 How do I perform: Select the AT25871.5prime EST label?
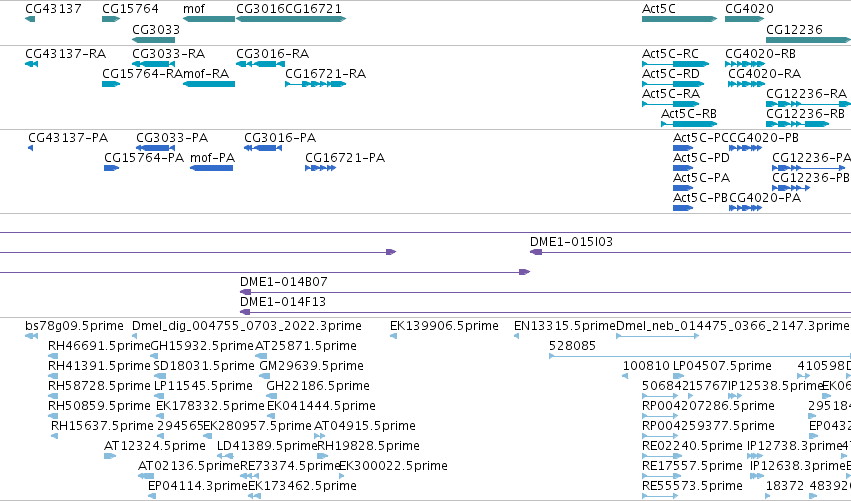306,346
